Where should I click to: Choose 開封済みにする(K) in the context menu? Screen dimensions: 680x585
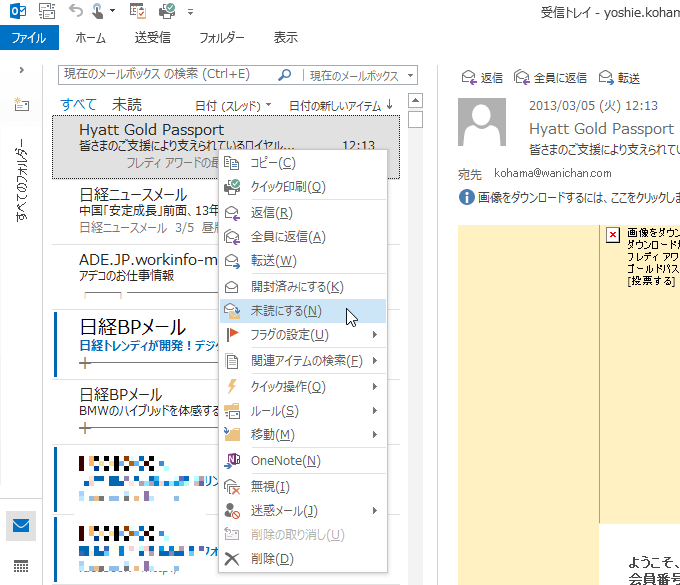coord(303,287)
